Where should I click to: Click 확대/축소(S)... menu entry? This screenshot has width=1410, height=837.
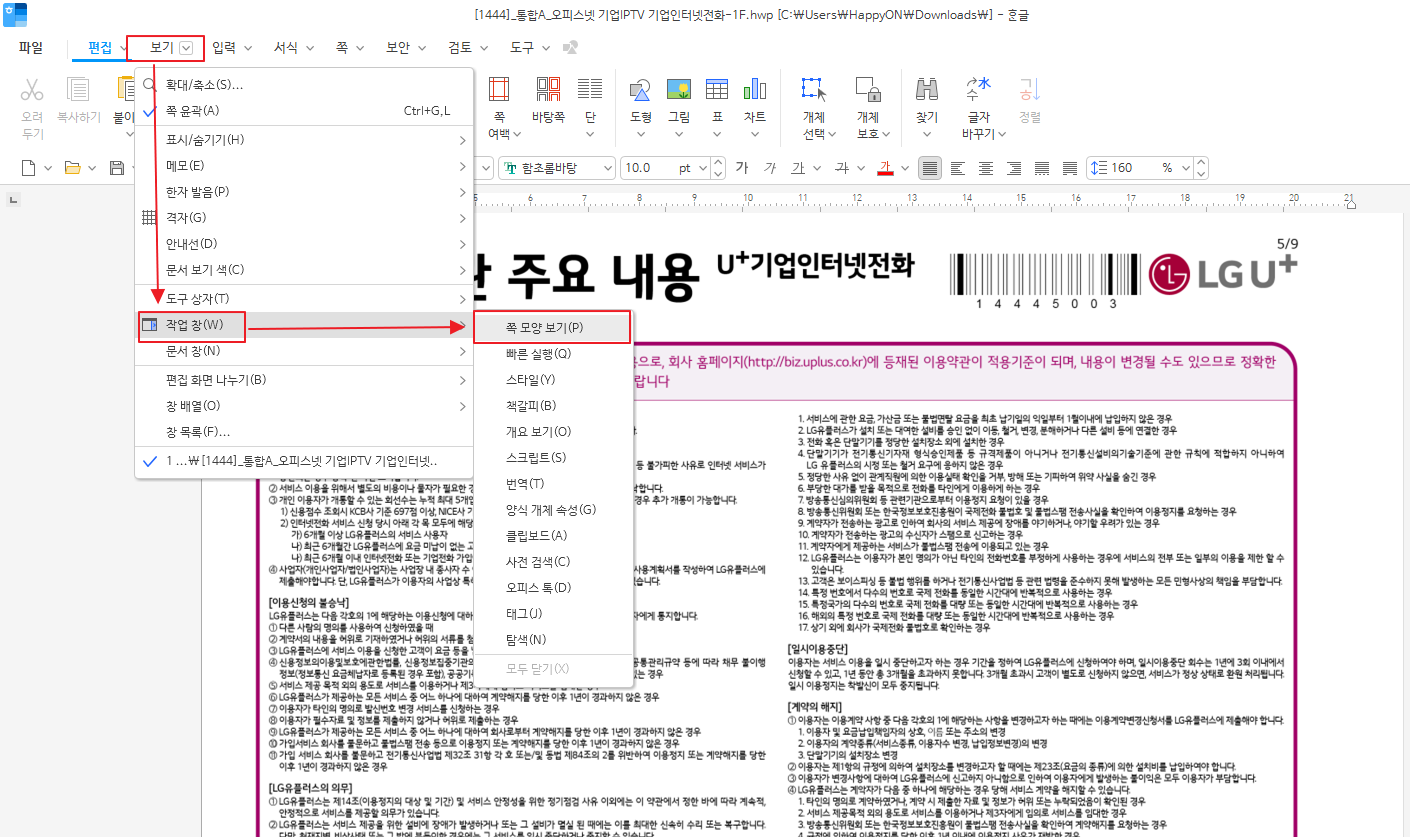(305, 84)
